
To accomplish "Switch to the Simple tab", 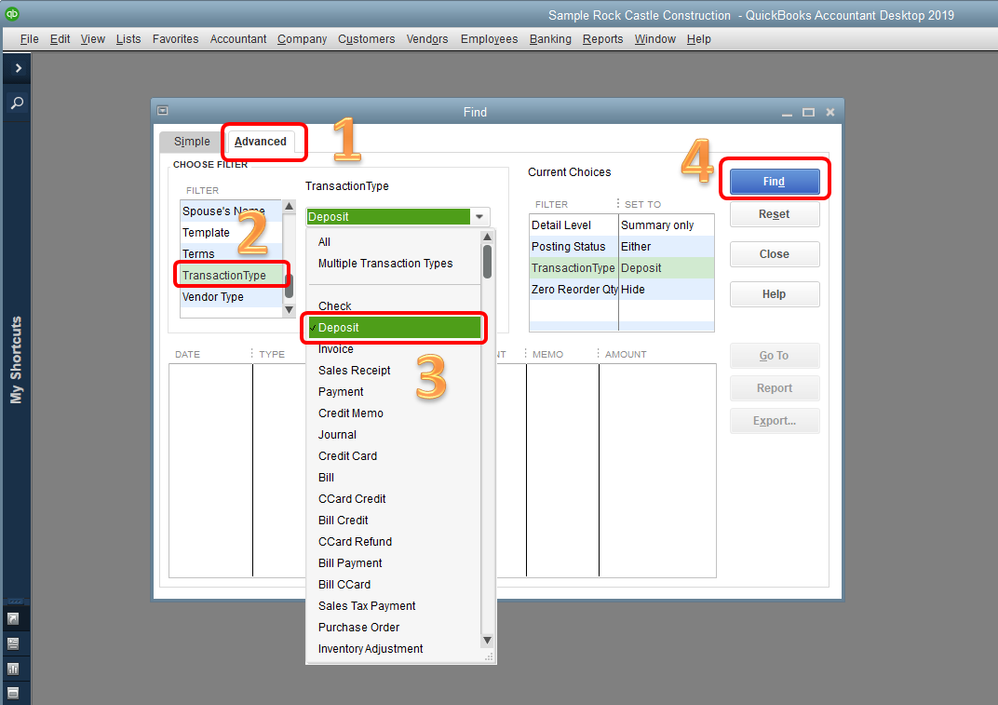I will pos(192,141).
